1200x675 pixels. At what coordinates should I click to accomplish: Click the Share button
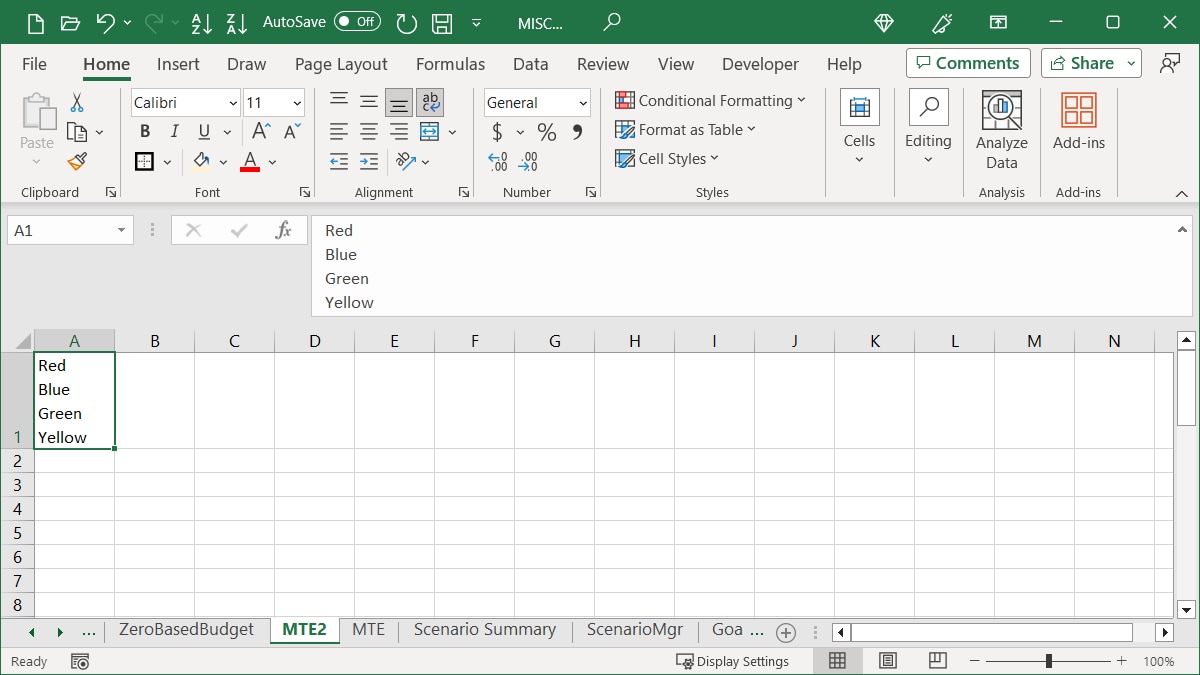pos(1083,62)
